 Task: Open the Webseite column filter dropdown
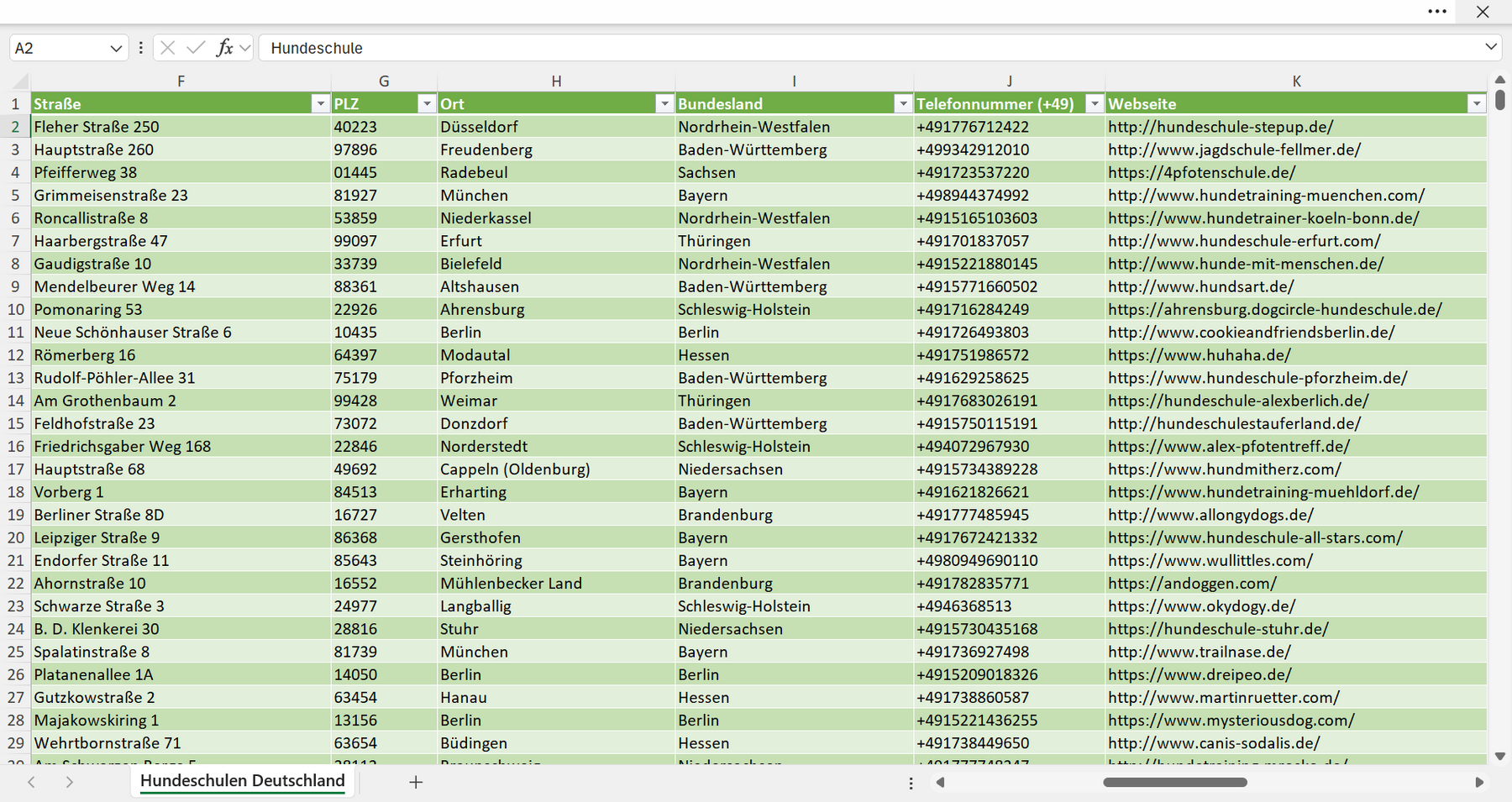click(1477, 103)
